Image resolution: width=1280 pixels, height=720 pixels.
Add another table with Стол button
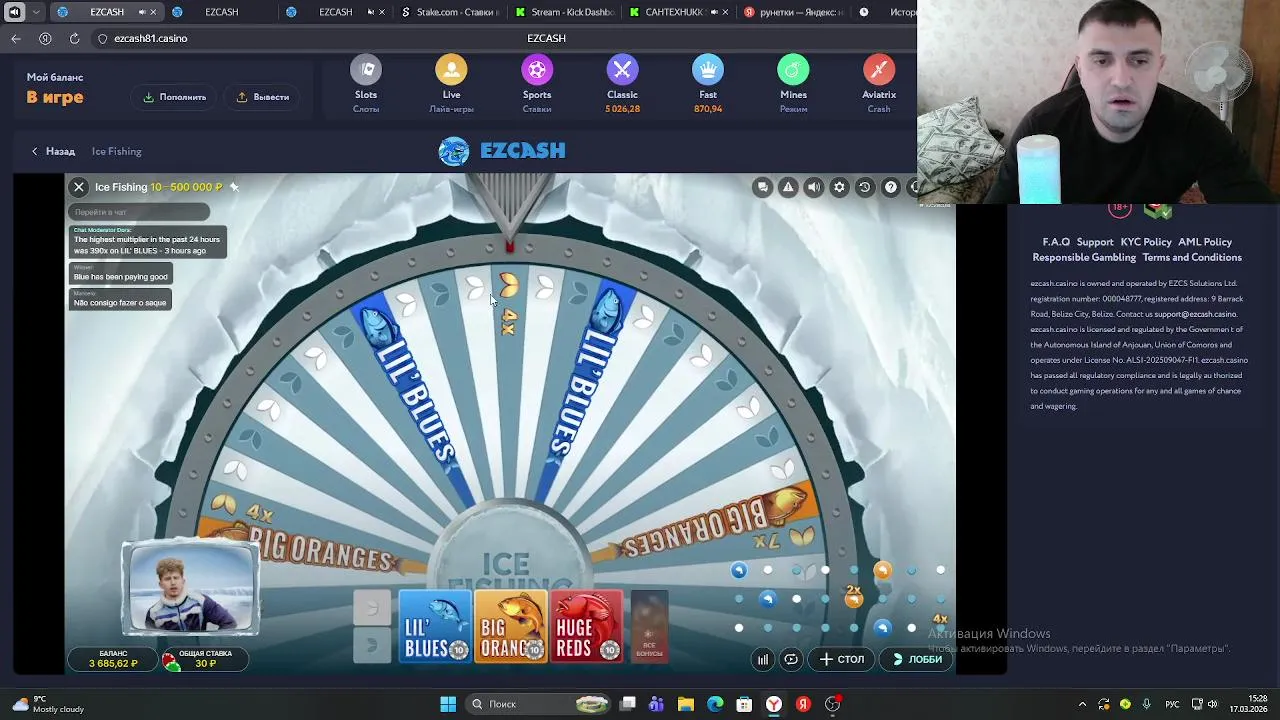point(842,659)
